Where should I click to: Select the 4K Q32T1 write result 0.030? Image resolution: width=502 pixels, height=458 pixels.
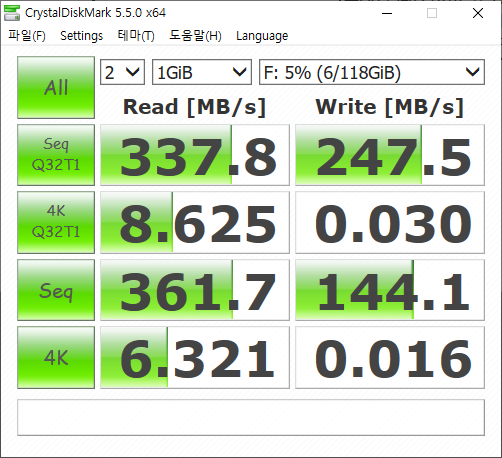pos(390,222)
